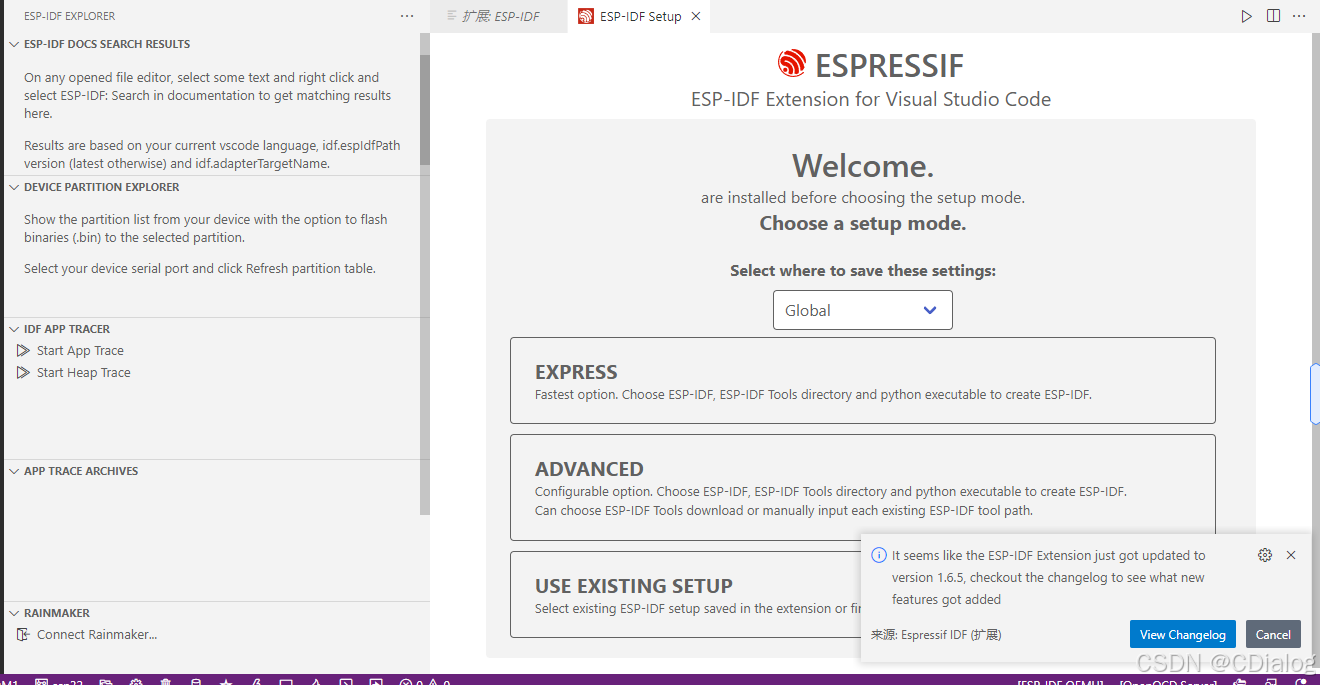The image size is (1320, 685).
Task: Open the Global settings location dropdown
Action: (x=863, y=310)
